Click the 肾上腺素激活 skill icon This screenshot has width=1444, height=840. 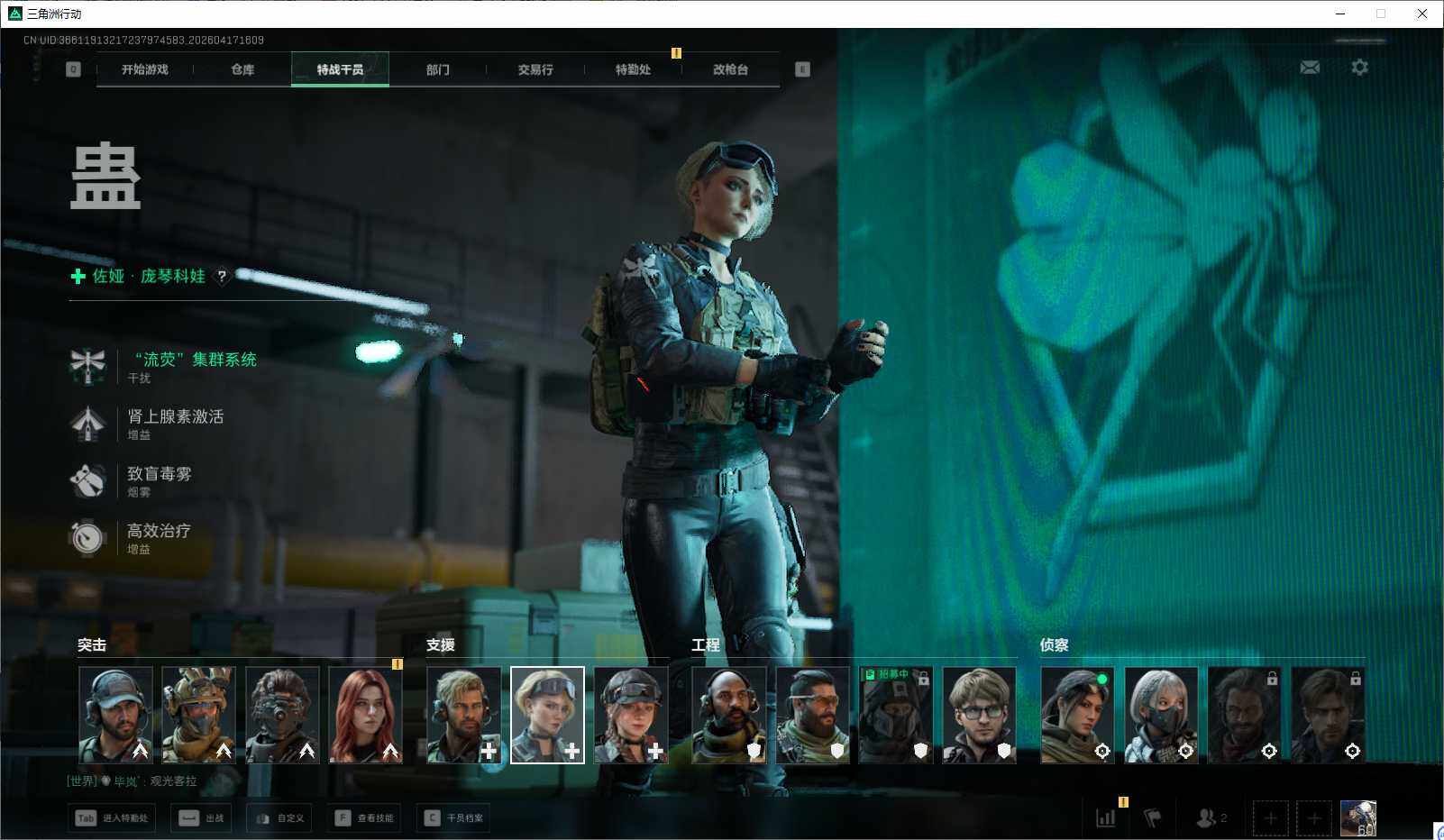pos(88,424)
